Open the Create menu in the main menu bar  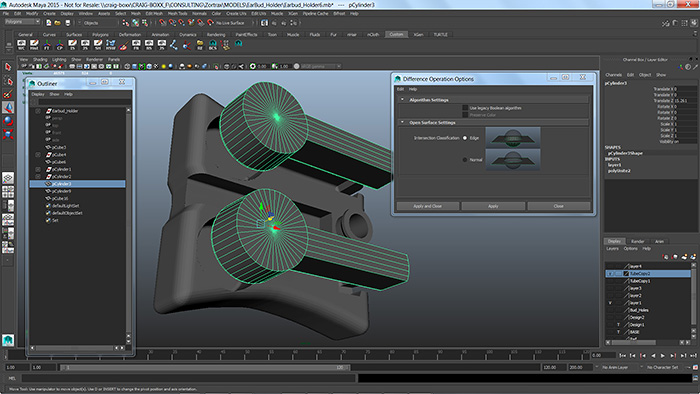[x=50, y=13]
